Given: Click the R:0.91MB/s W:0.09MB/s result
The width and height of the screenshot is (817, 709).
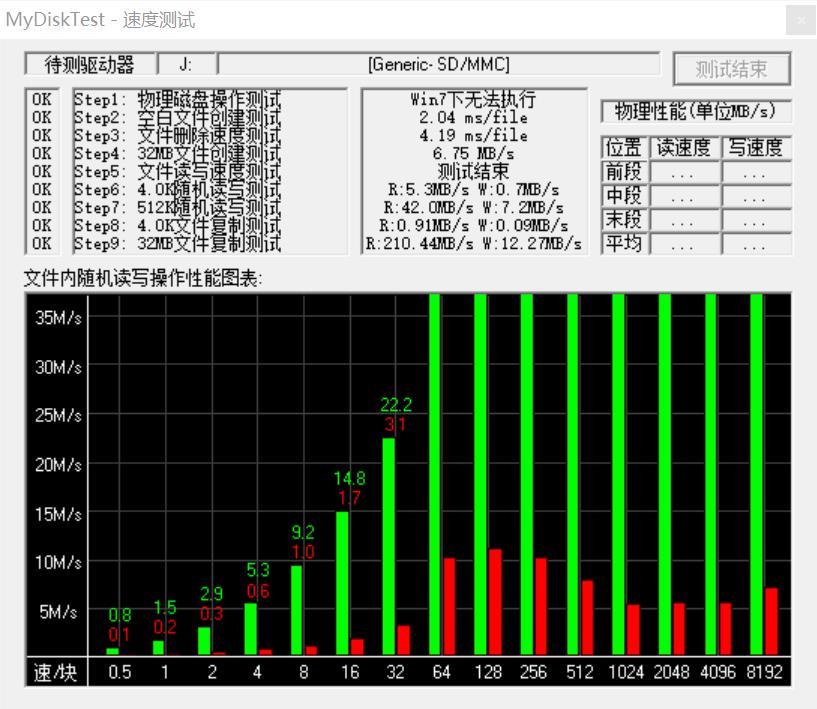Looking at the screenshot, I should coord(473,226).
